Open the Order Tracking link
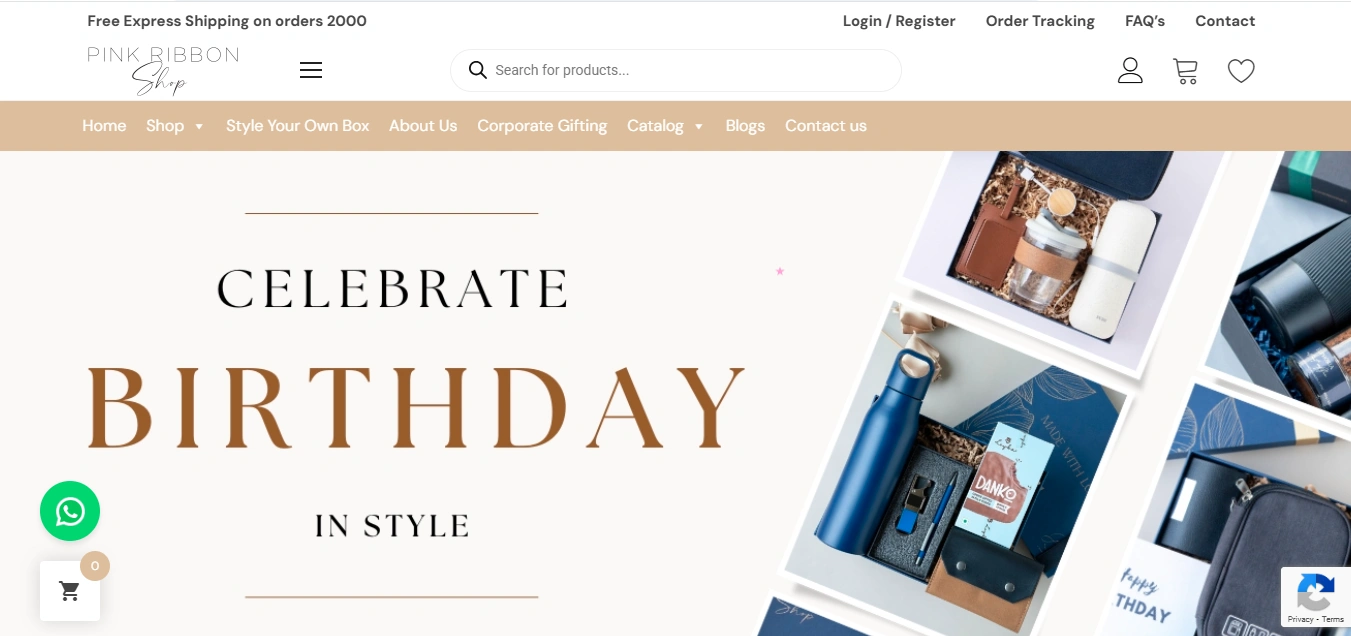Image resolution: width=1351 pixels, height=636 pixels. coord(1040,21)
